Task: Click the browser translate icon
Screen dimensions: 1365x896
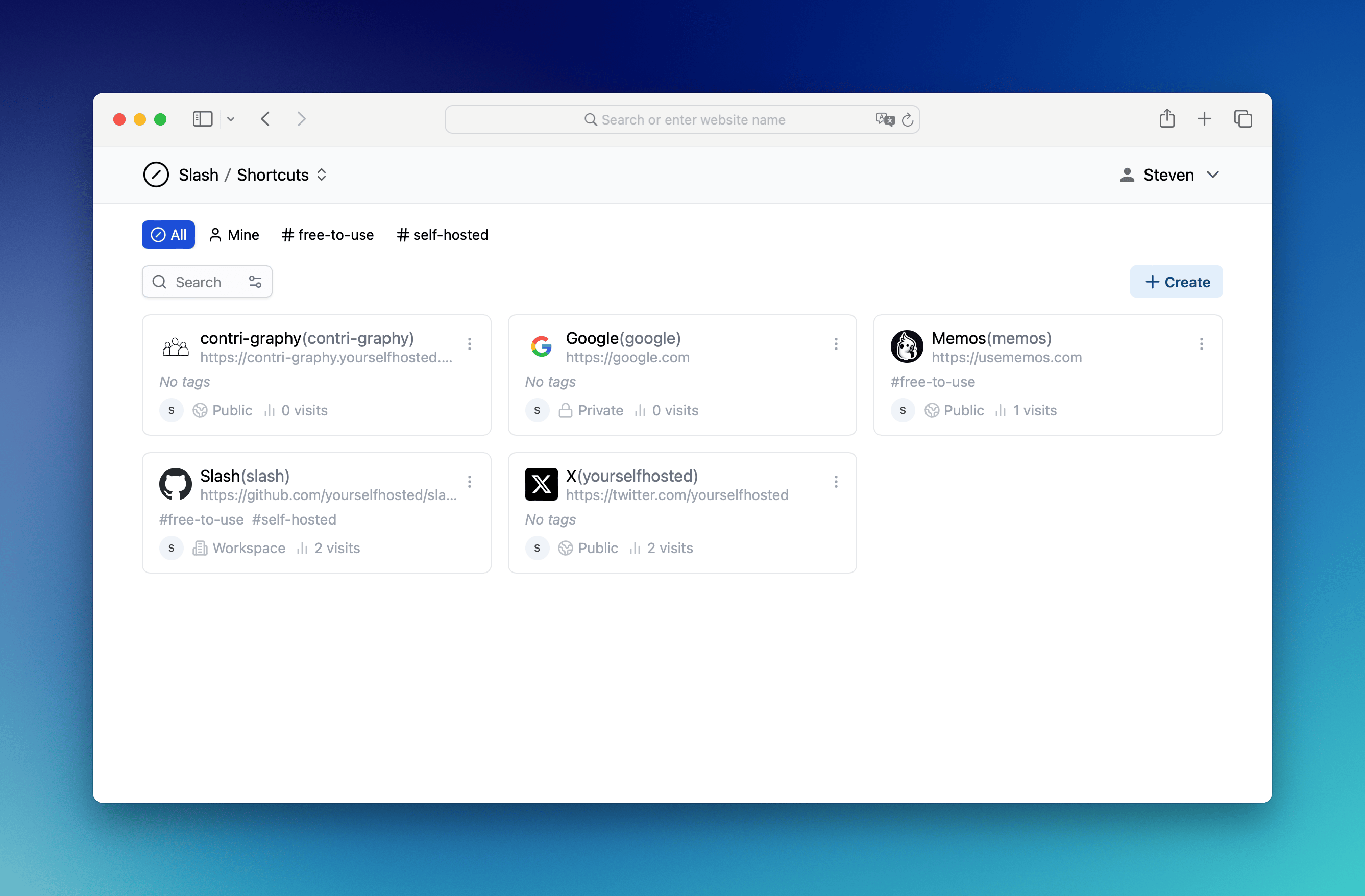Action: click(884, 119)
